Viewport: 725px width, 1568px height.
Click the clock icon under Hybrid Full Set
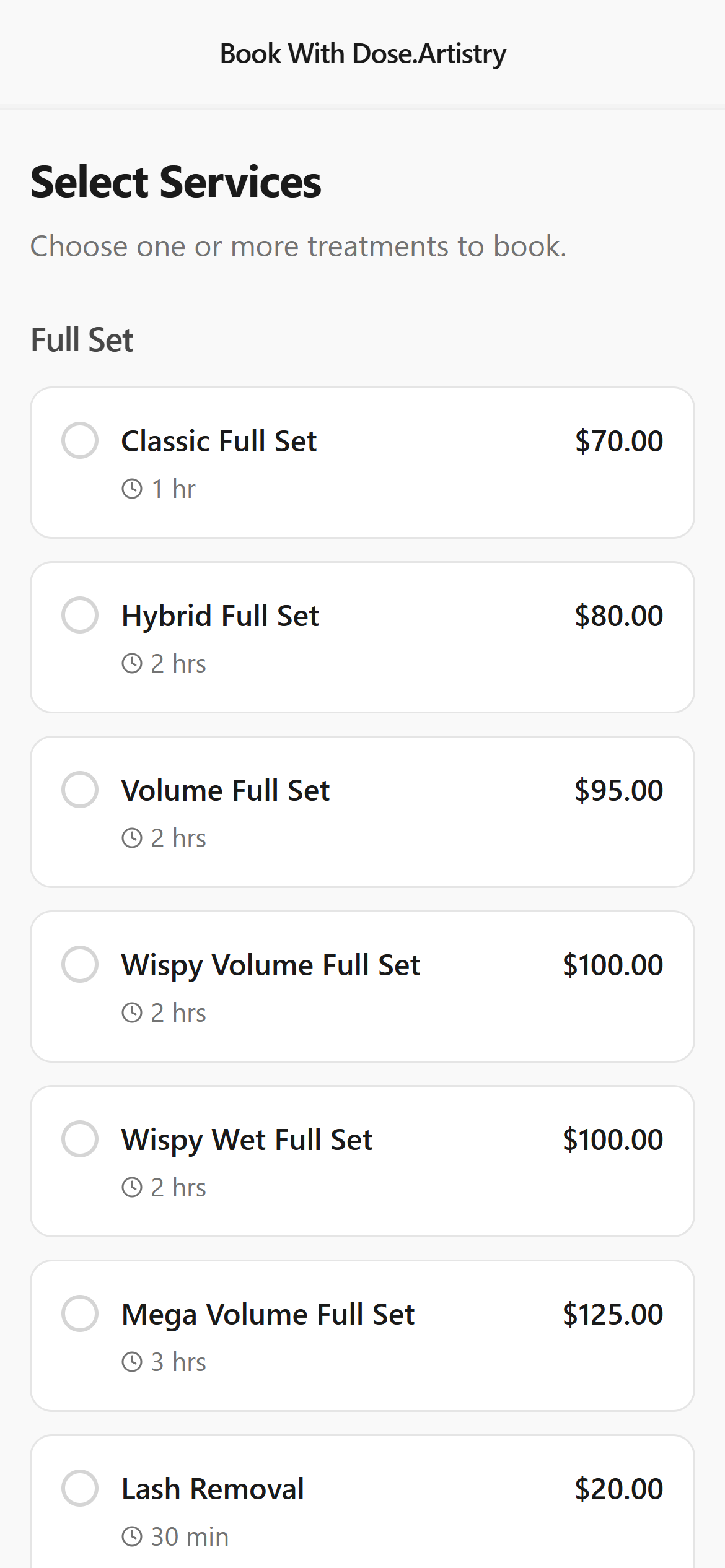[x=132, y=663]
